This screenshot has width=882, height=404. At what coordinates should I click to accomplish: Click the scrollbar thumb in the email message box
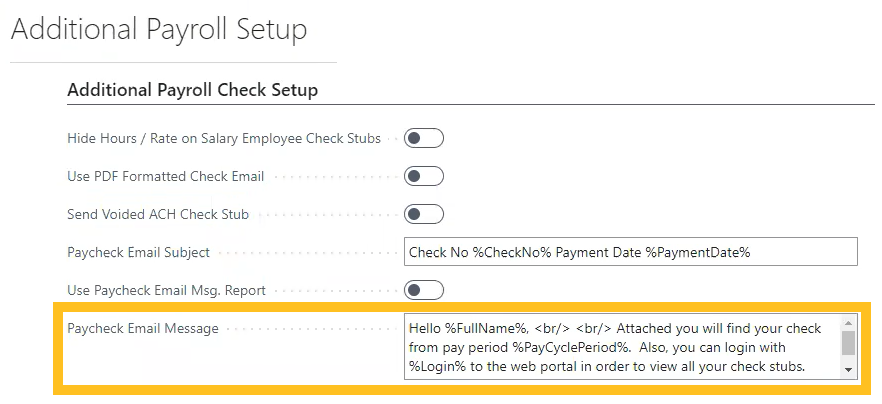848,343
